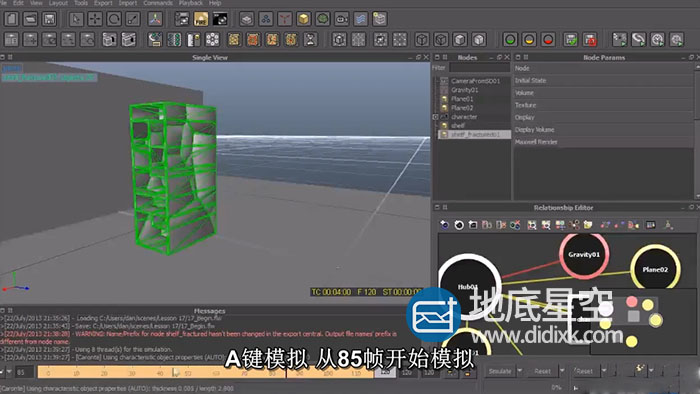The height and width of the screenshot is (394, 700).
Task: Click the FIRE icon in the toolbar
Action: point(201,19)
